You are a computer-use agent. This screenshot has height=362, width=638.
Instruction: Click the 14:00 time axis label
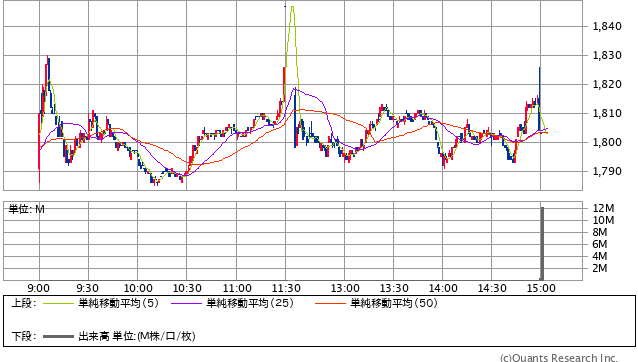click(443, 288)
